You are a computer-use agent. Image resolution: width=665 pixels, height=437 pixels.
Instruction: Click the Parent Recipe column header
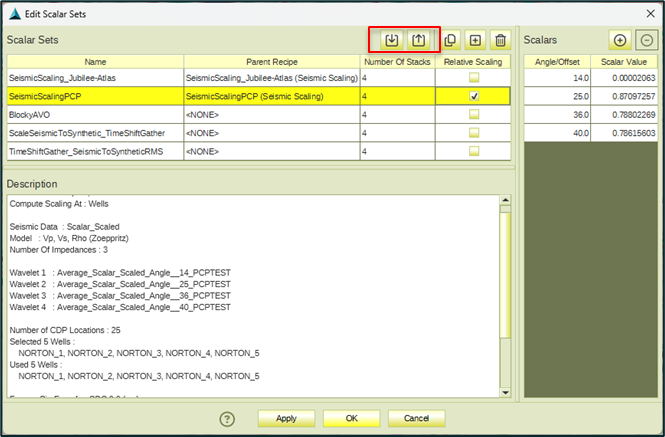(272, 62)
